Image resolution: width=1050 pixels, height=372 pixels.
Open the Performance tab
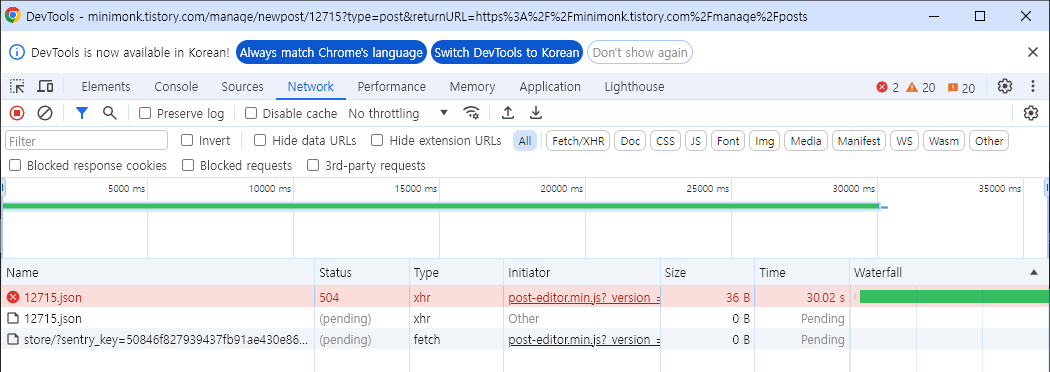(392, 86)
